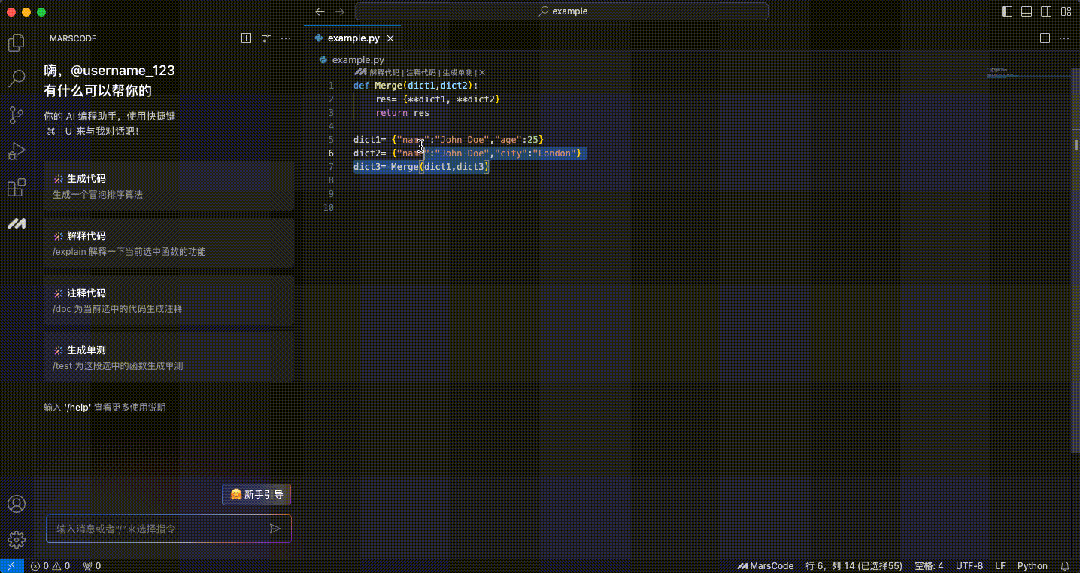Viewport: 1080px width, 573px height.
Task: Open the editor more actions ellipsis menu
Action: point(1064,38)
